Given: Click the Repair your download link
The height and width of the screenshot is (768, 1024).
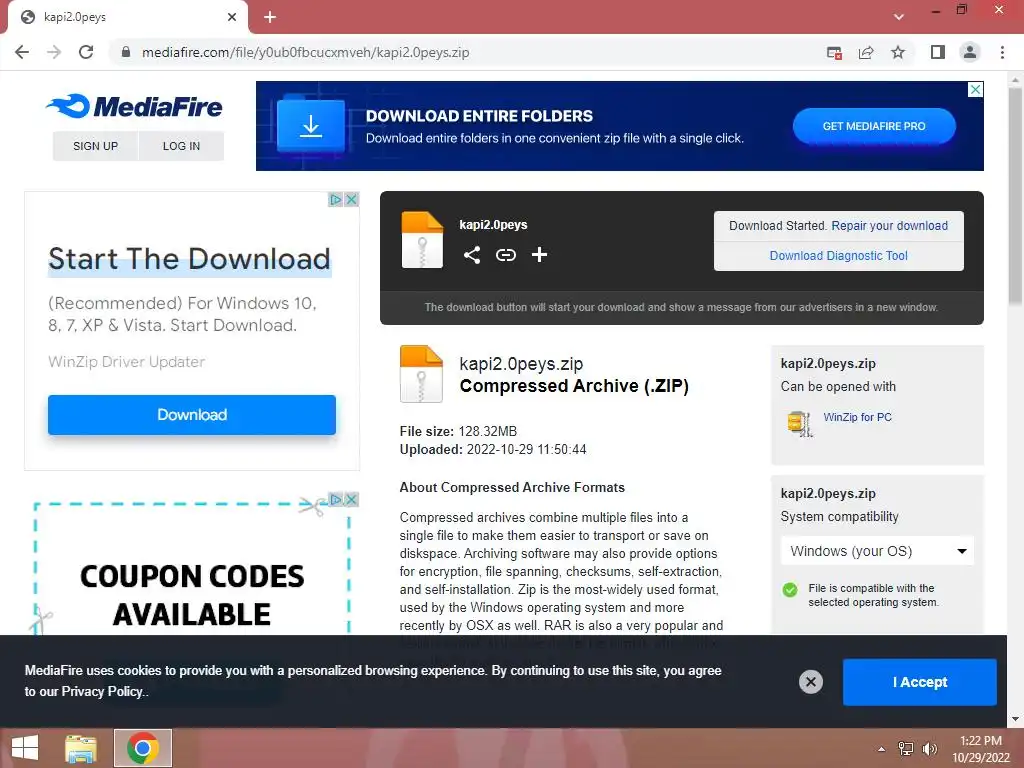Looking at the screenshot, I should (x=889, y=225).
